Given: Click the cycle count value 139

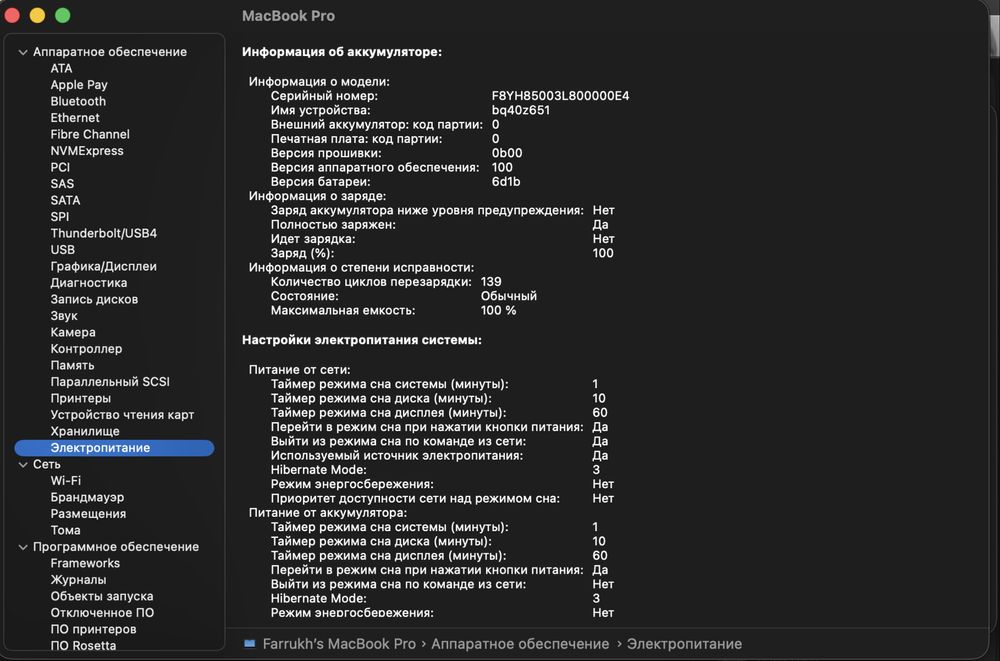Looking at the screenshot, I should (491, 281).
